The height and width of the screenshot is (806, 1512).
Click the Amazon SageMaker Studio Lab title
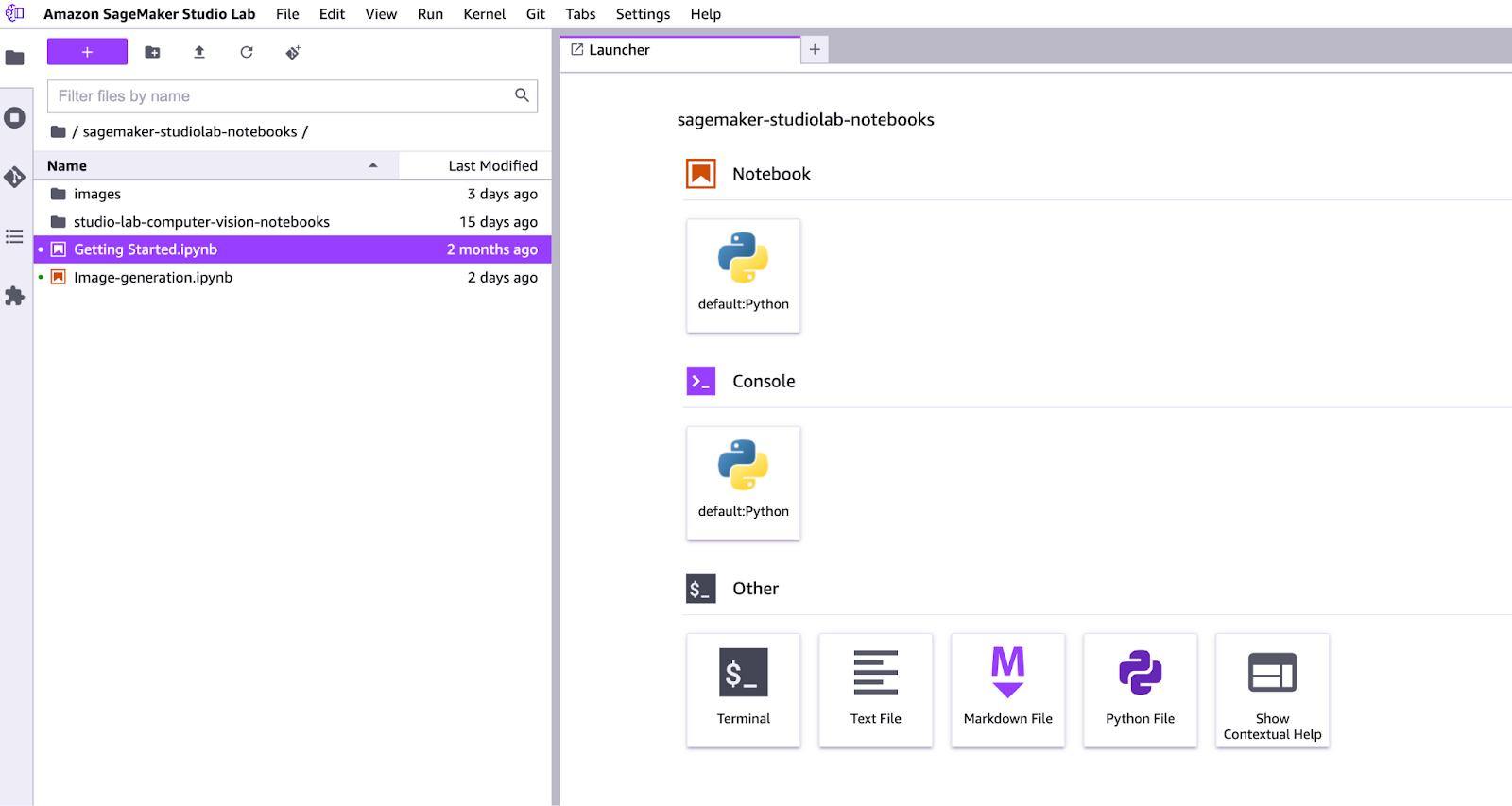pyautogui.click(x=149, y=14)
